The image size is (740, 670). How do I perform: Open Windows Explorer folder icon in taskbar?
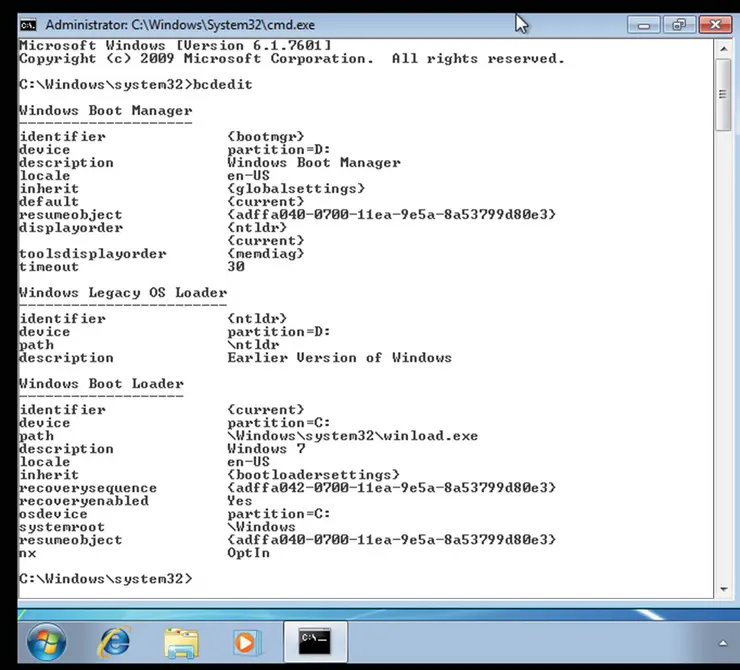[181, 640]
